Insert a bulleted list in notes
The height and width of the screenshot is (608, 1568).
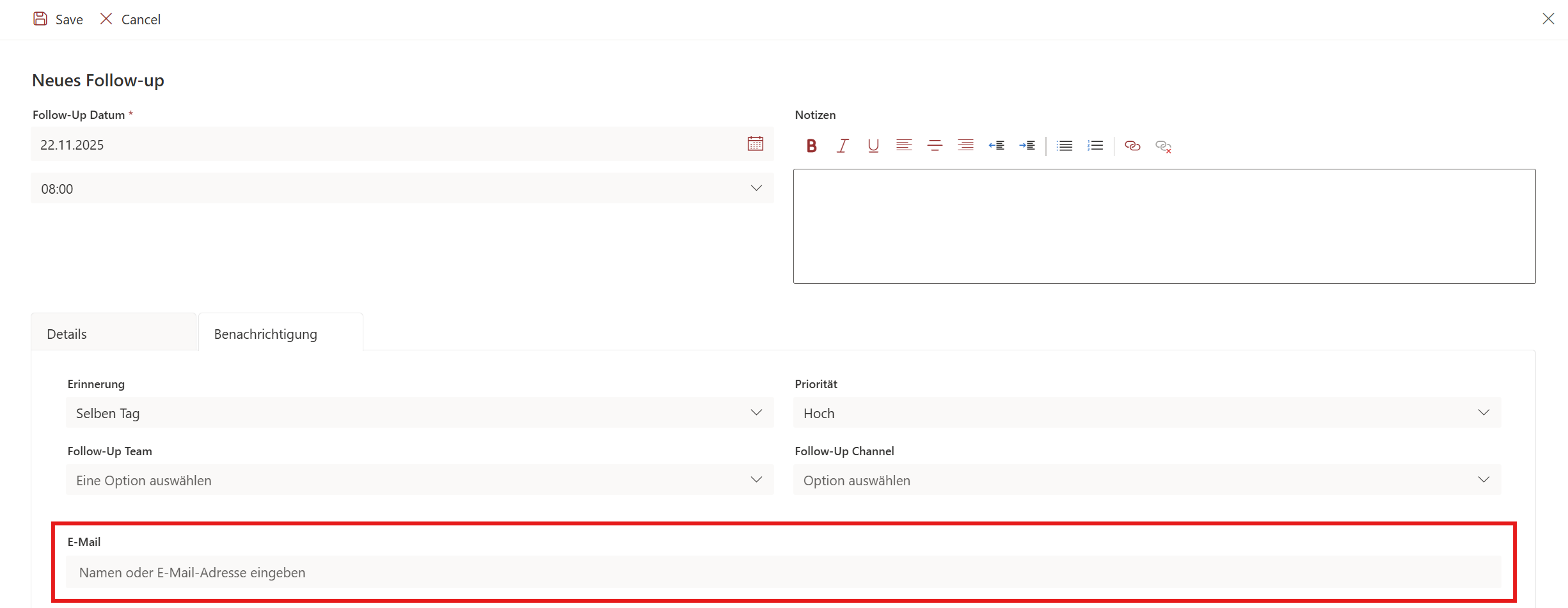click(1065, 146)
